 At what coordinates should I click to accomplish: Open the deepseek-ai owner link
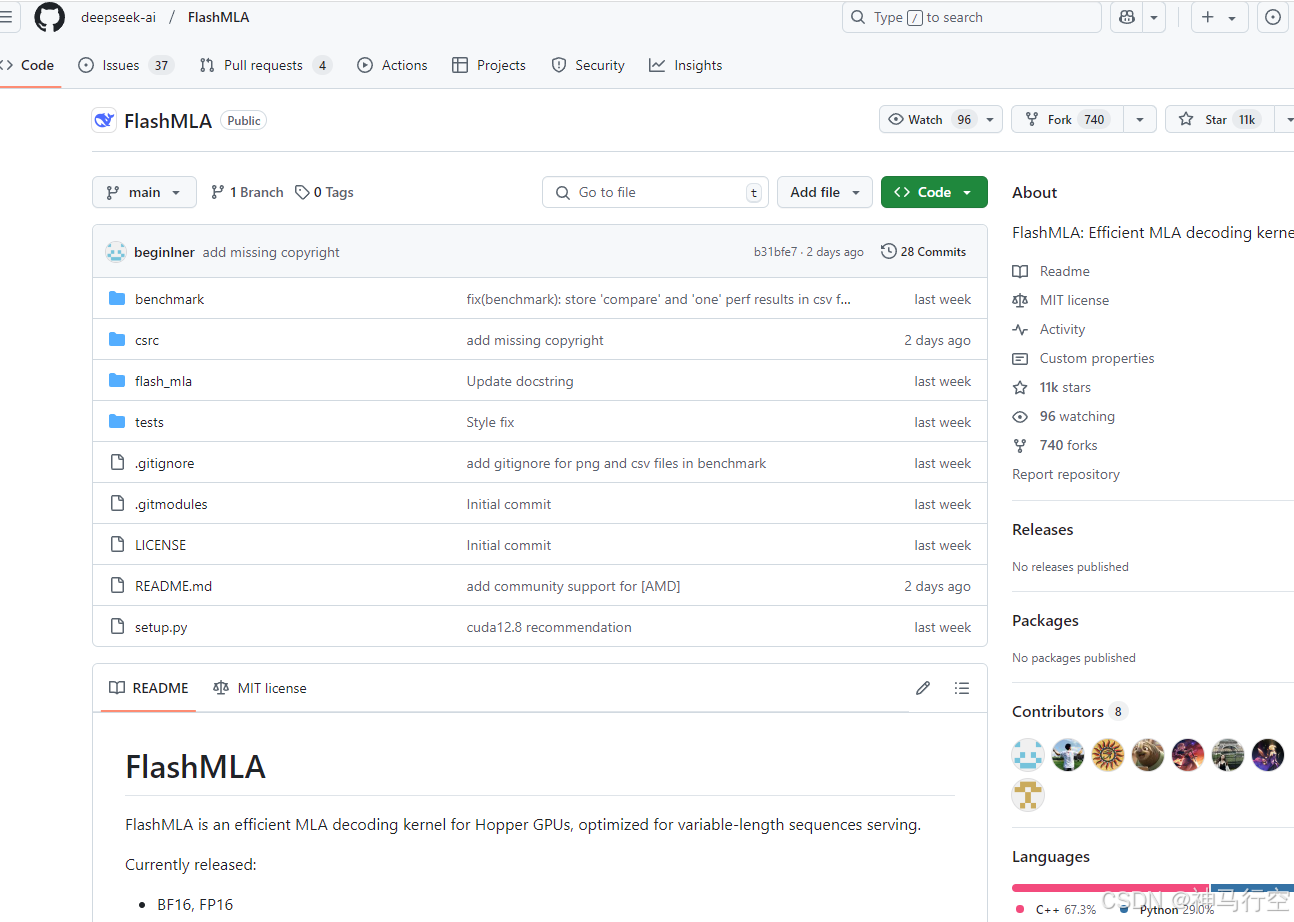pyautogui.click(x=118, y=17)
